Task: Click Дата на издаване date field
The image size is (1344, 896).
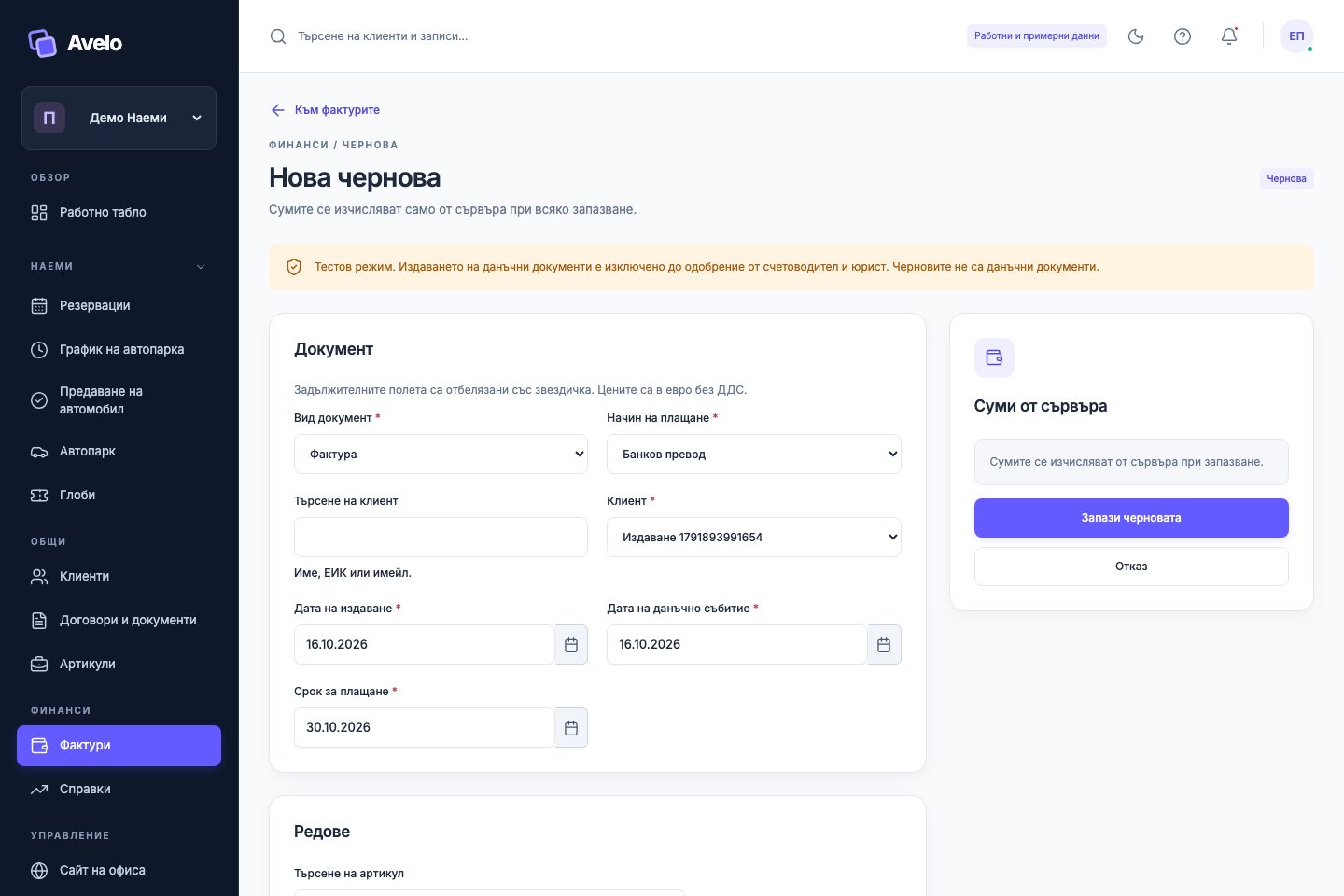Action: pos(425,645)
